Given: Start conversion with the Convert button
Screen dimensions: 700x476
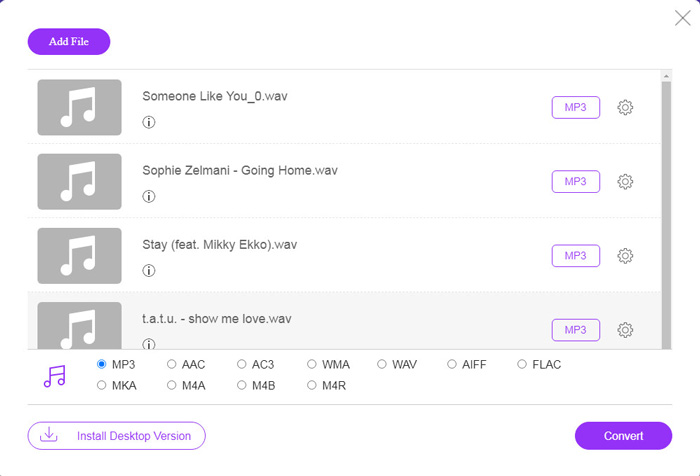Looking at the screenshot, I should click(623, 436).
